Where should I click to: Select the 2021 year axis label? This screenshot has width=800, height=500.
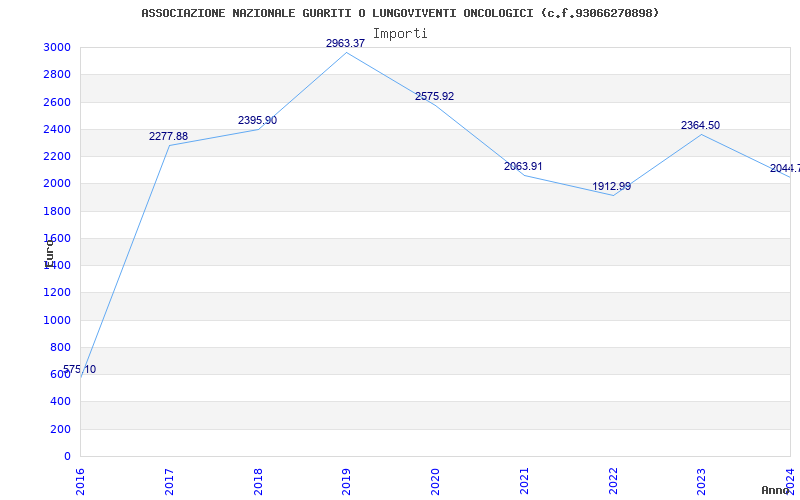tap(524, 480)
